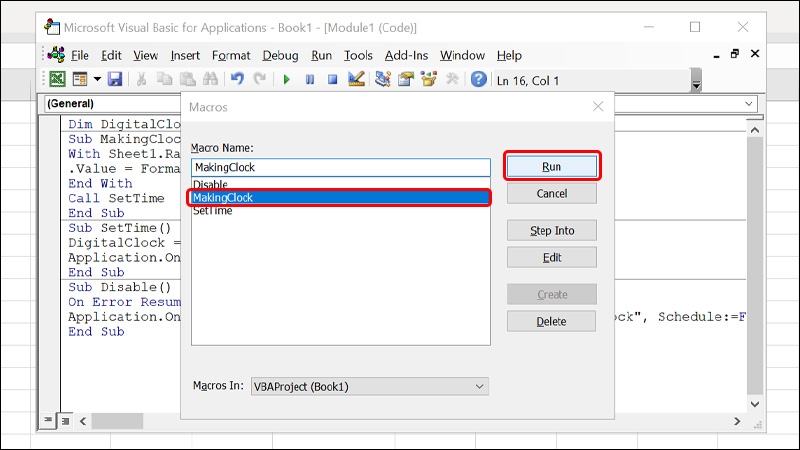Open the Edit menu
800x450 pixels.
[x=111, y=55]
